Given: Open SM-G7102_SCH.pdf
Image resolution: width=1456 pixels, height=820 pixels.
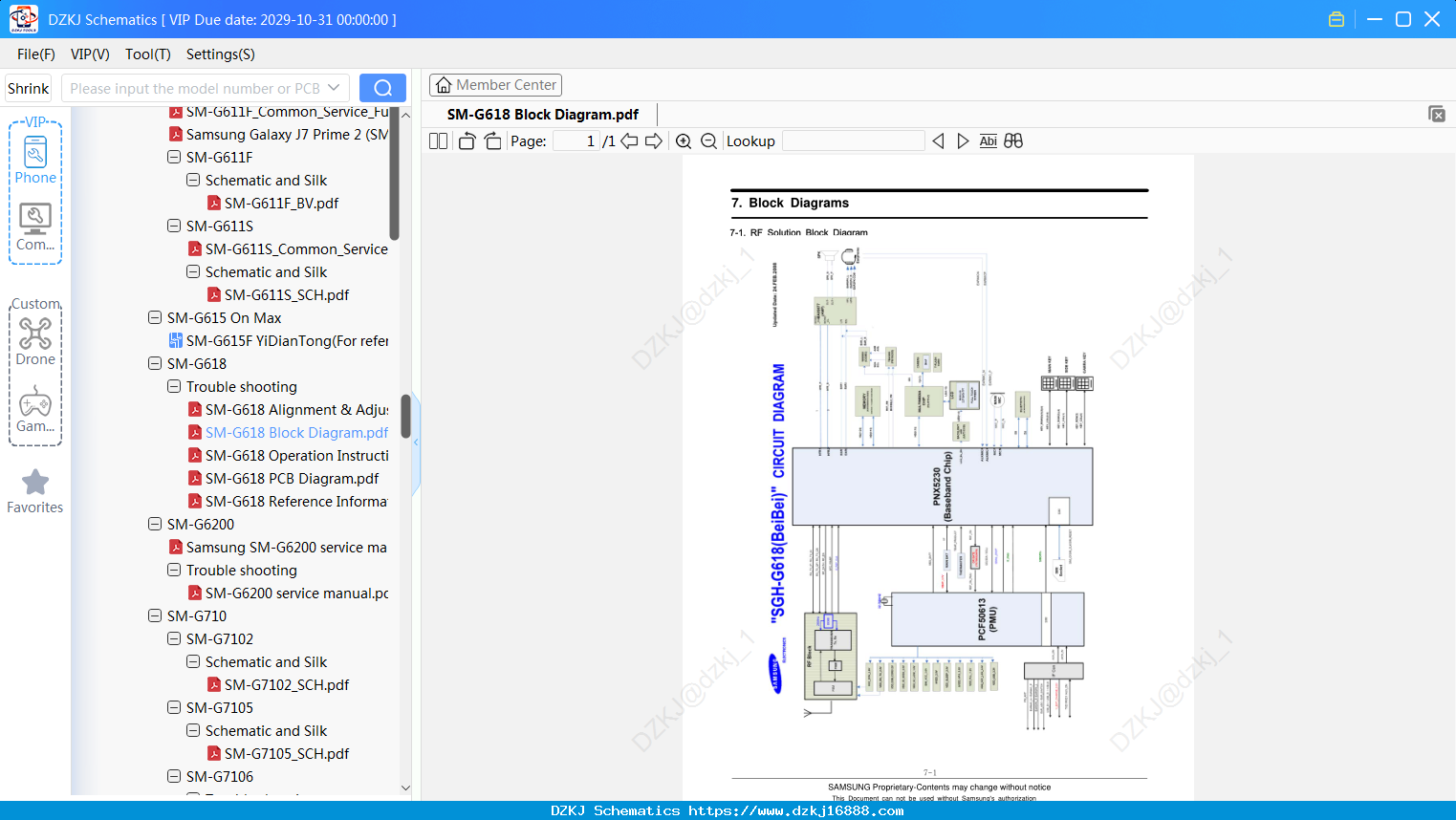Looking at the screenshot, I should (278, 684).
